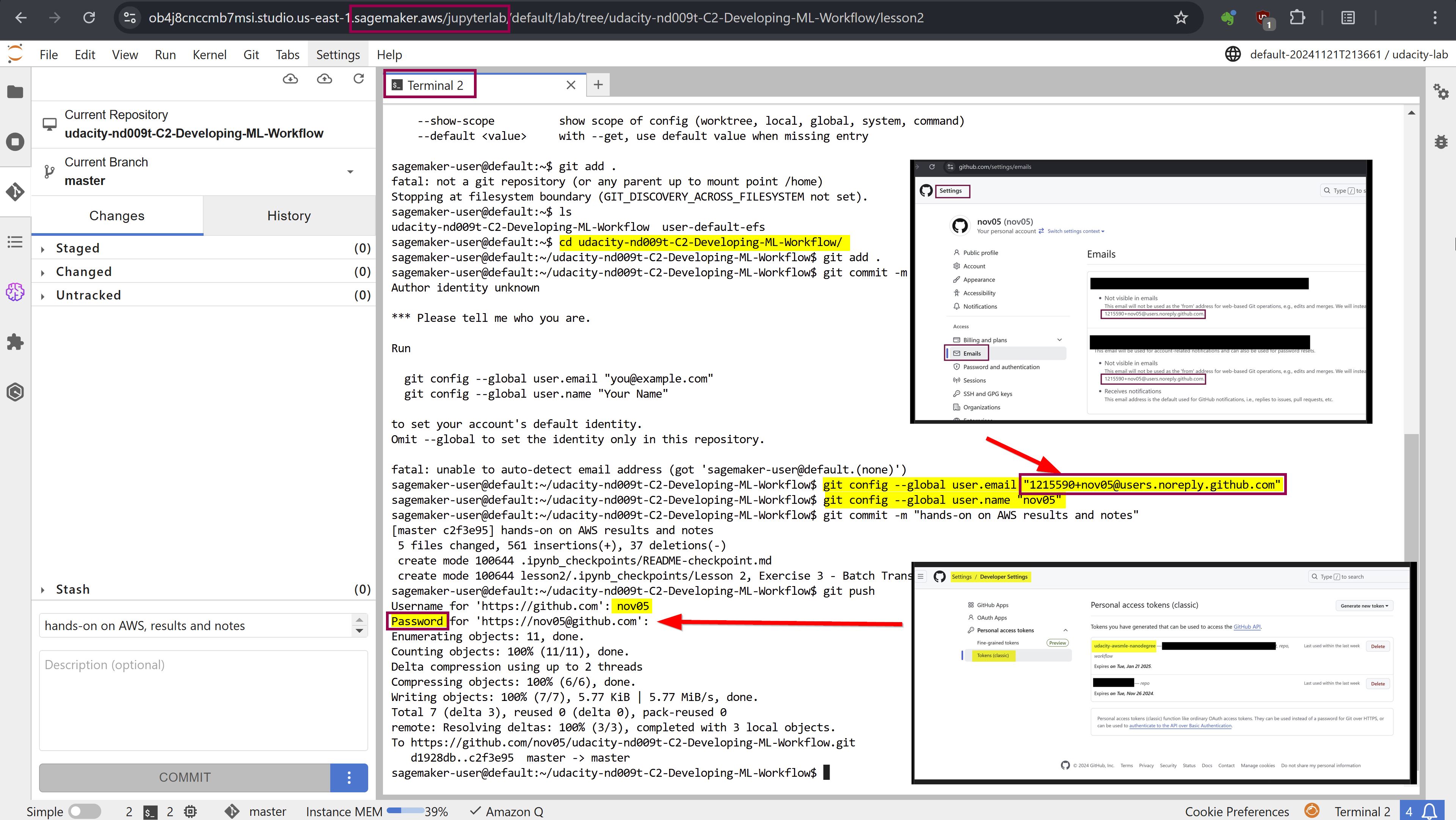This screenshot has height=820, width=1456.
Task: Toggle the Simple interface mode switch
Action: (84, 812)
